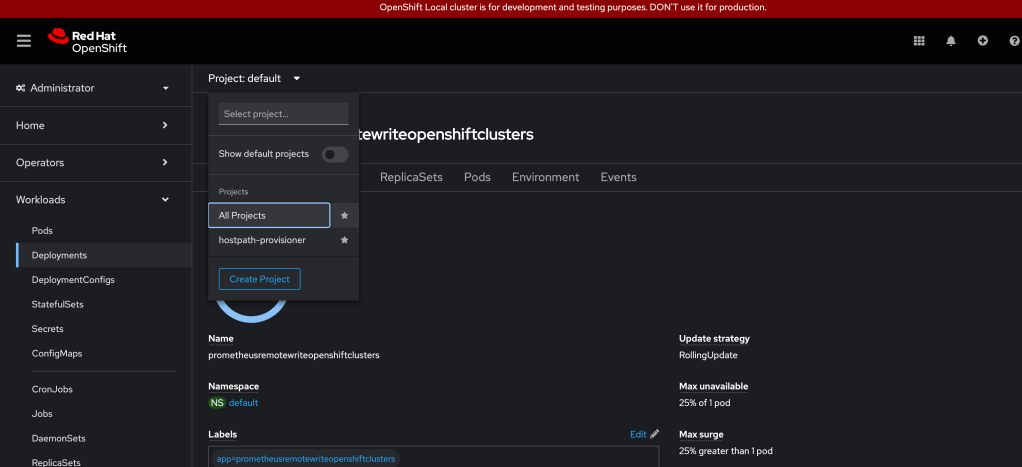Open the application launcher grid icon
The width and height of the screenshot is (1022, 467).
tap(919, 40)
